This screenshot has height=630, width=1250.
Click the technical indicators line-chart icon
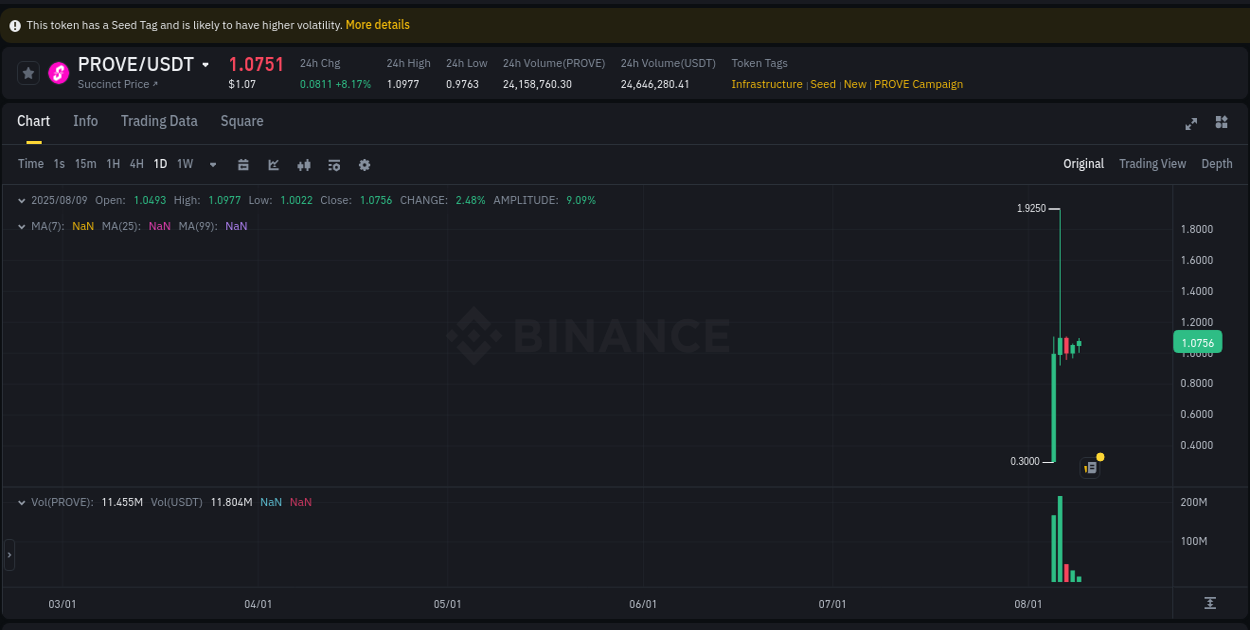coord(273,164)
